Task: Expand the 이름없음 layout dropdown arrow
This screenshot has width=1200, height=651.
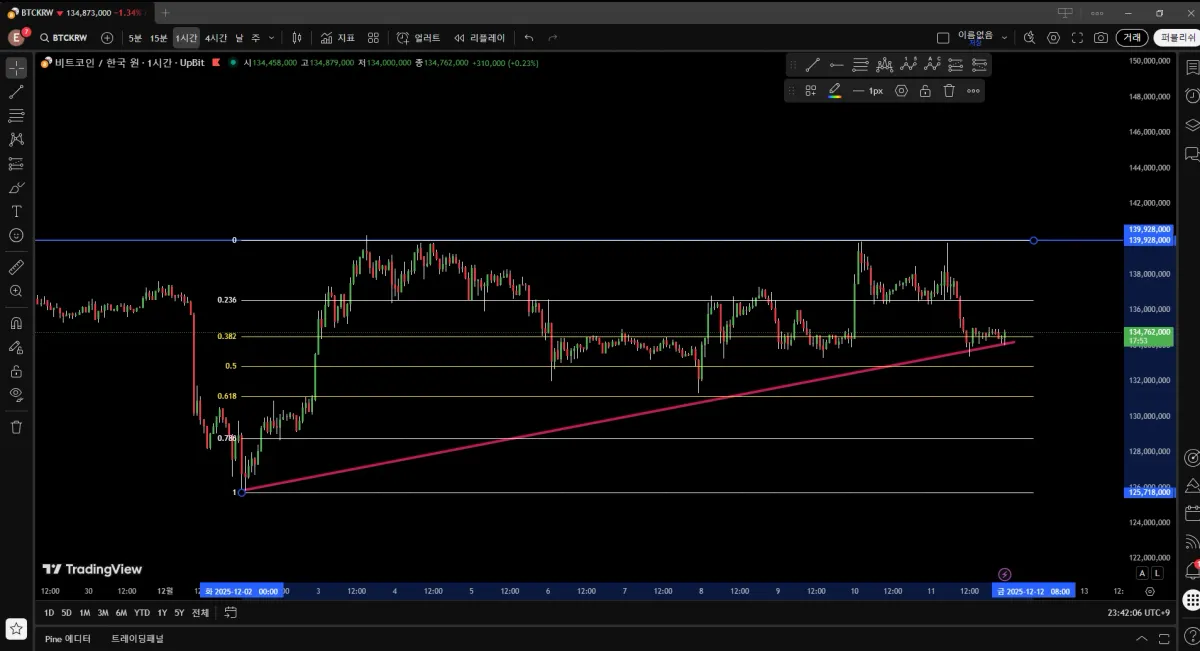Action: click(1002, 38)
